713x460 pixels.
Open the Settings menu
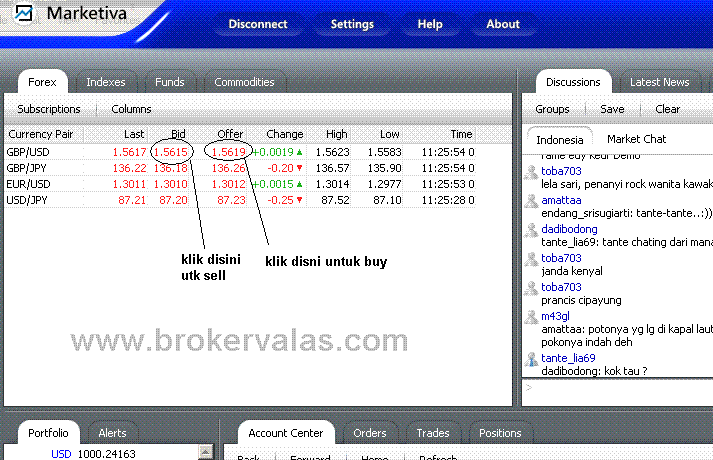tap(352, 24)
